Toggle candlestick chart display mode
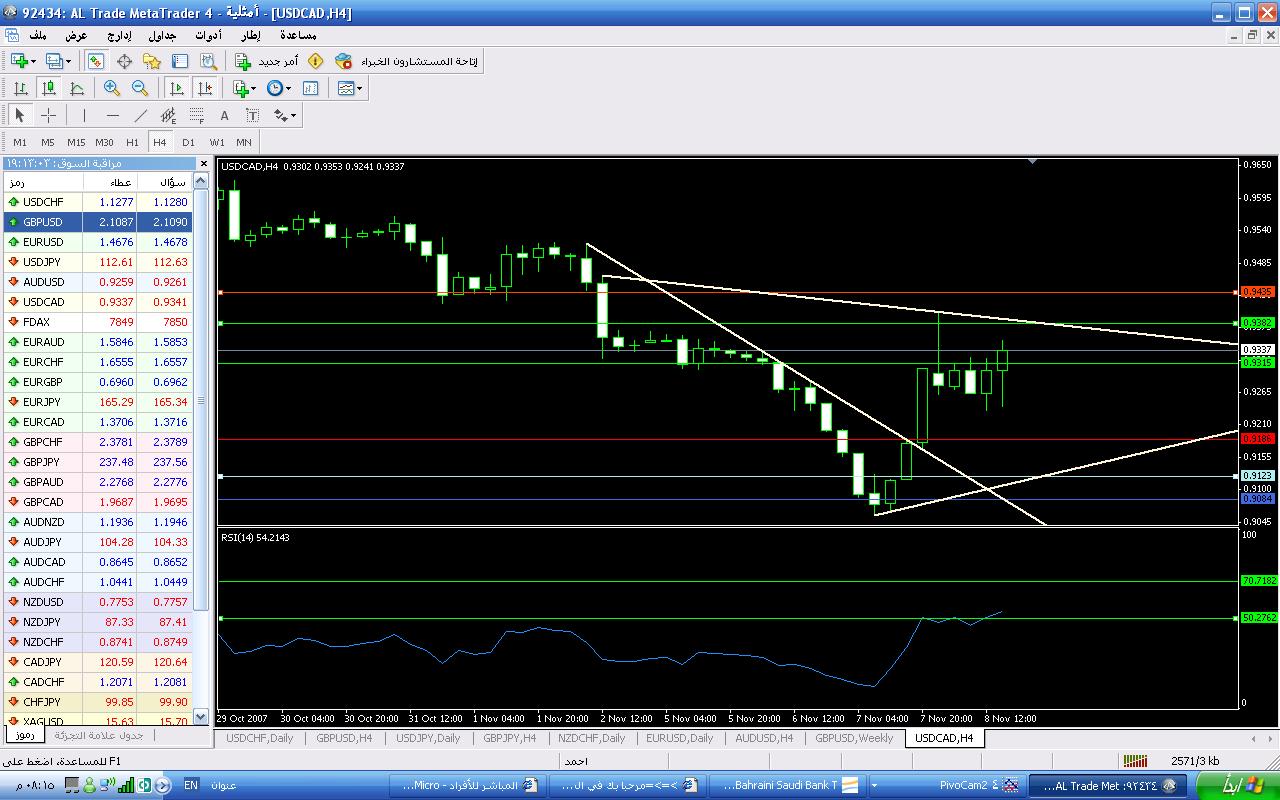The height and width of the screenshot is (800, 1280). point(48,88)
